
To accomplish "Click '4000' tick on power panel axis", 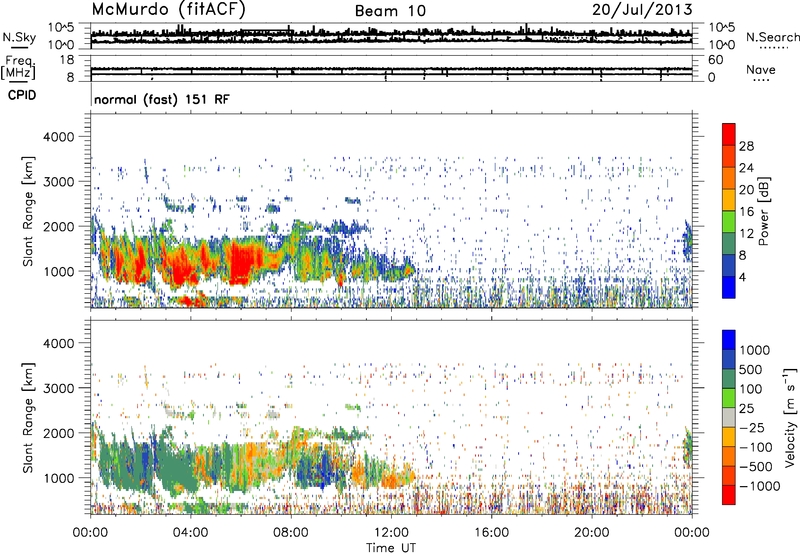I will point(58,137).
